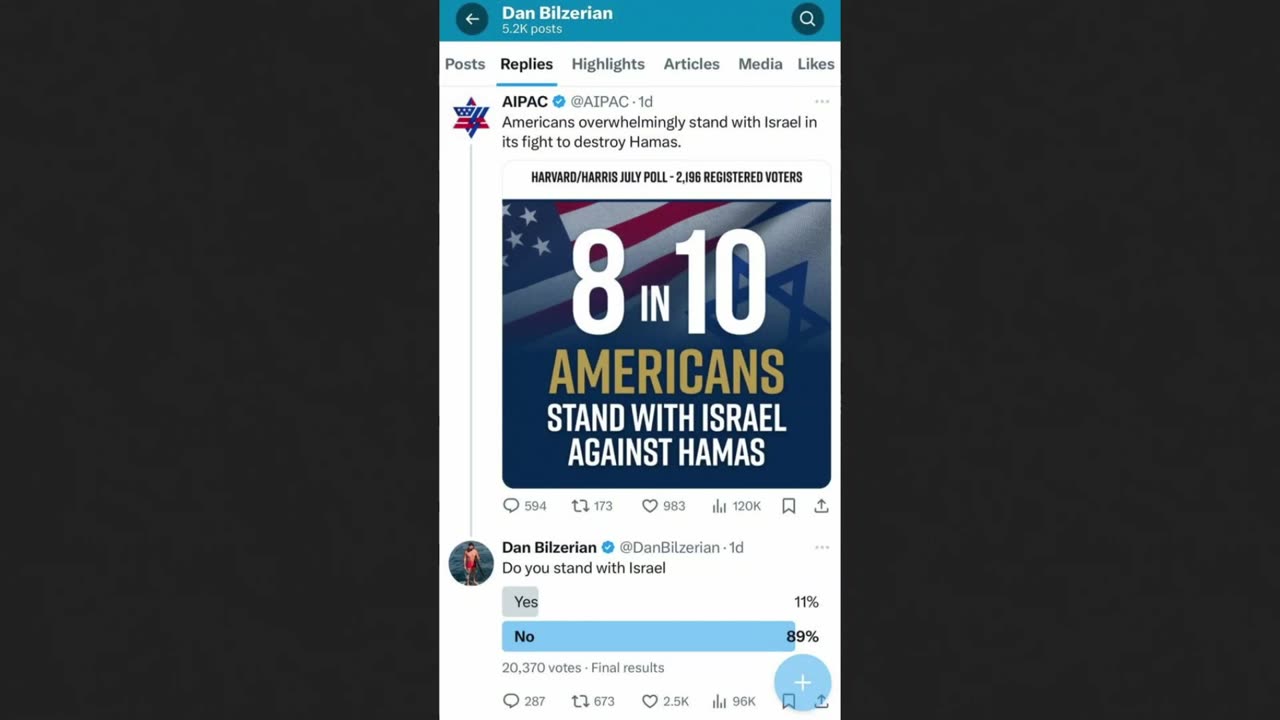The width and height of the screenshot is (1280, 720).
Task: Open more options on Dan Bilzerian's post
Action: (x=822, y=547)
